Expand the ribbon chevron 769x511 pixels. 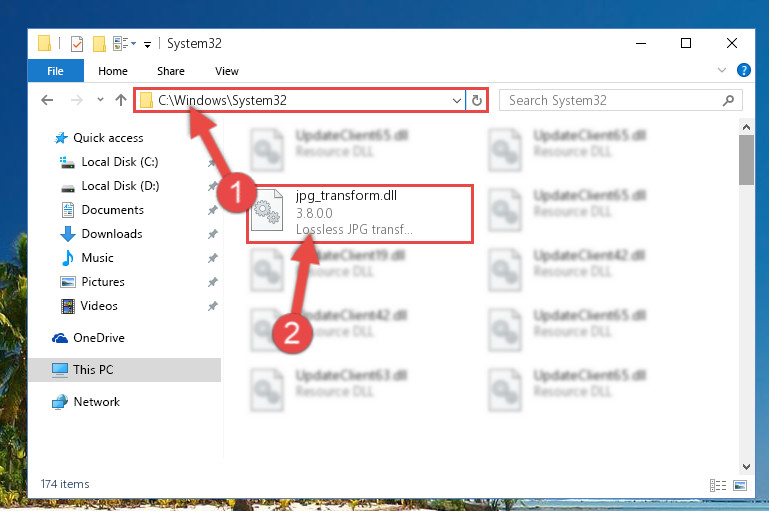click(721, 70)
